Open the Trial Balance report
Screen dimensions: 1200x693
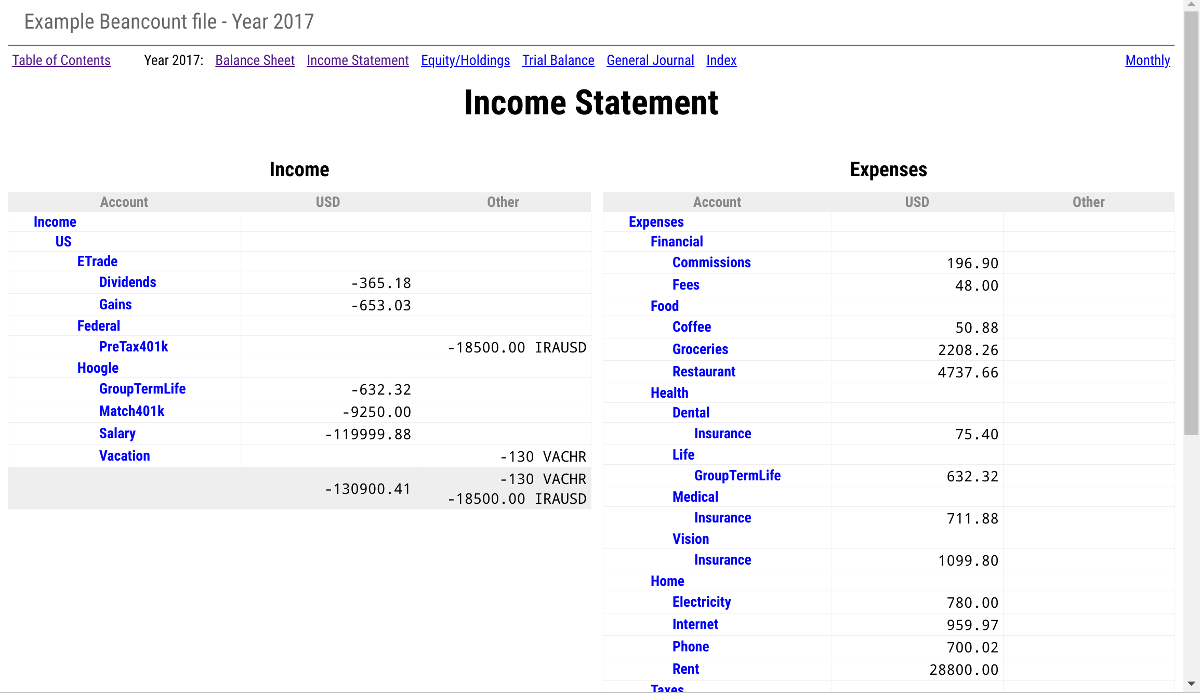(558, 60)
